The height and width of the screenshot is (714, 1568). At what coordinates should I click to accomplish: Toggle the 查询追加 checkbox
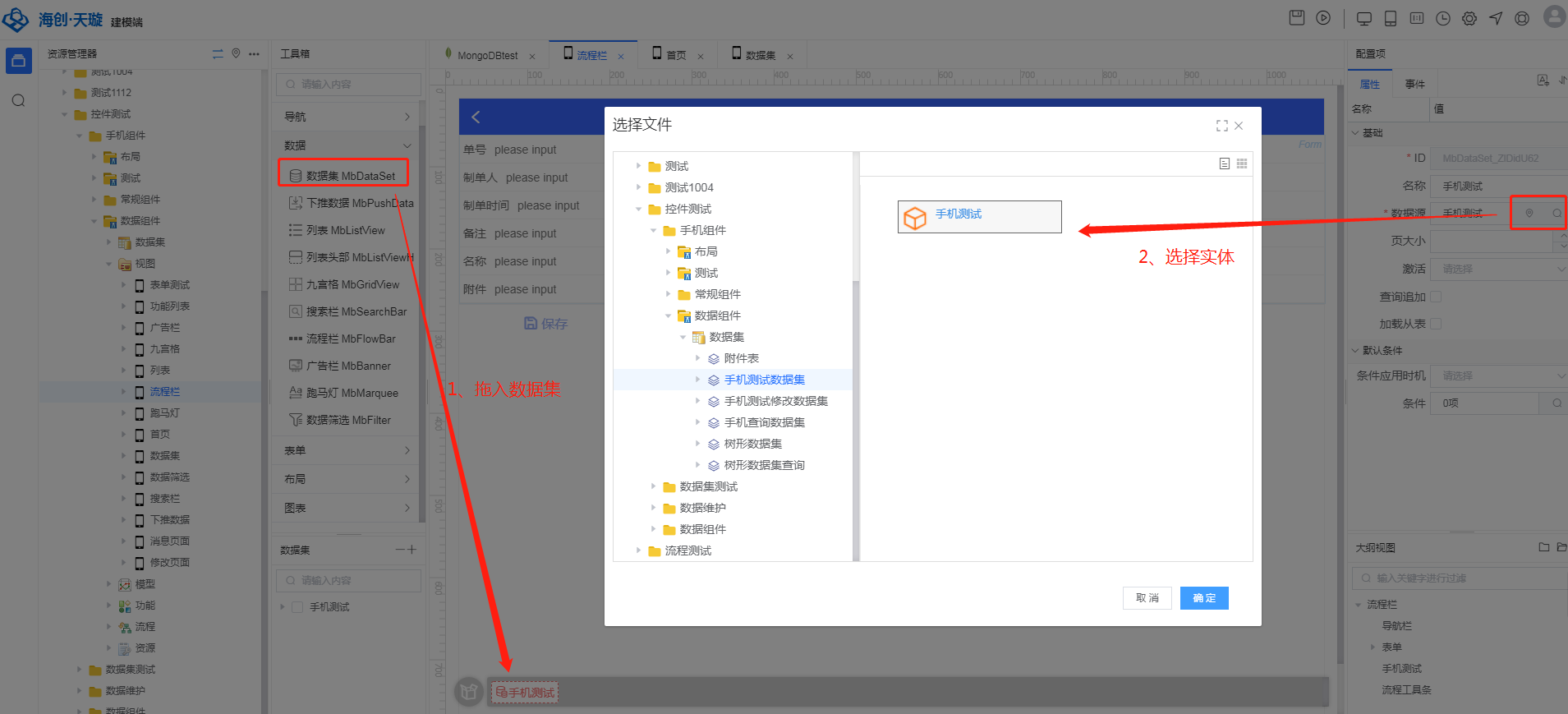coord(1436,297)
